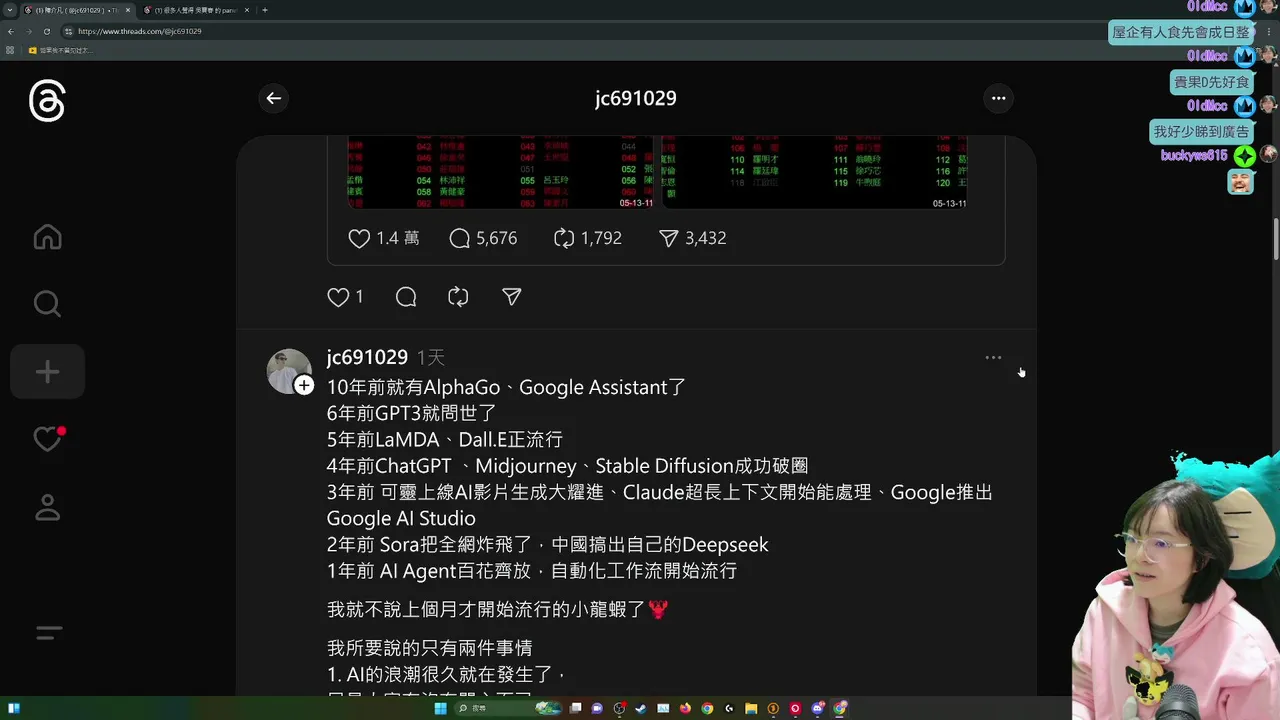Screen dimensions: 1280x720
Task: Open site information icon in address bar
Action: pyautogui.click(x=68, y=31)
